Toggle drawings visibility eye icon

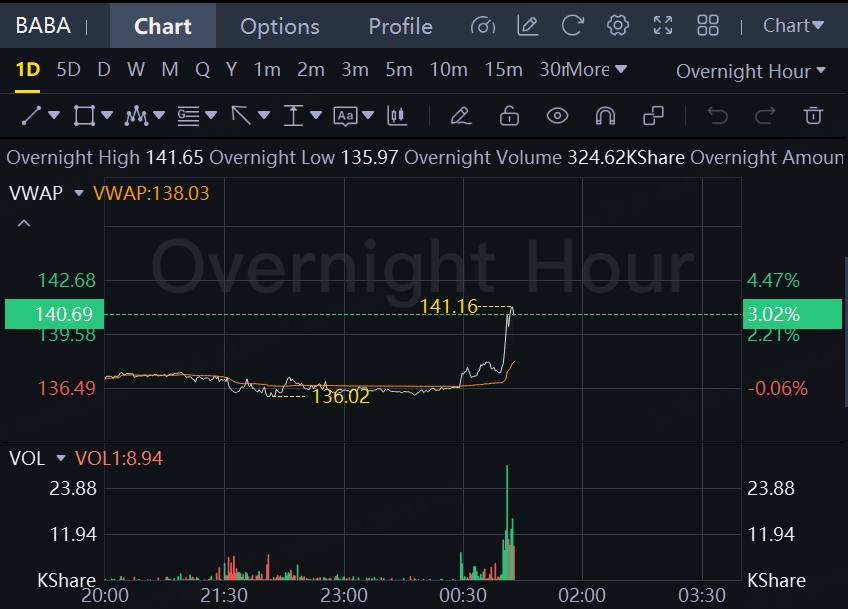(x=558, y=116)
